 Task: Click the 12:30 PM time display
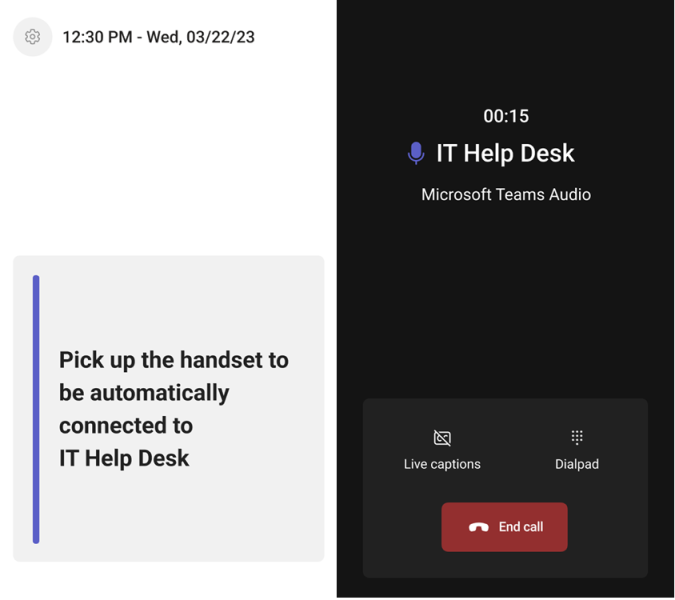(x=97, y=37)
